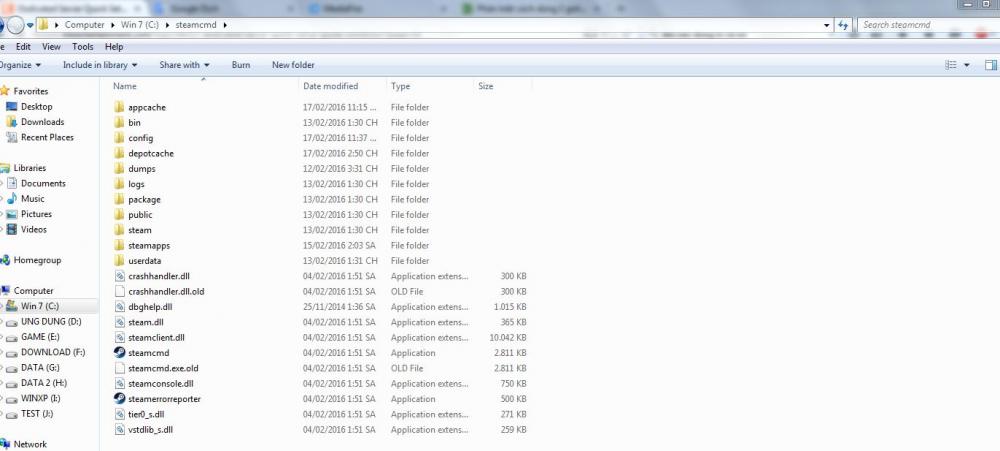Image resolution: width=1000 pixels, height=451 pixels.
Task: Select Network in the sidebar
Action: click(x=30, y=444)
